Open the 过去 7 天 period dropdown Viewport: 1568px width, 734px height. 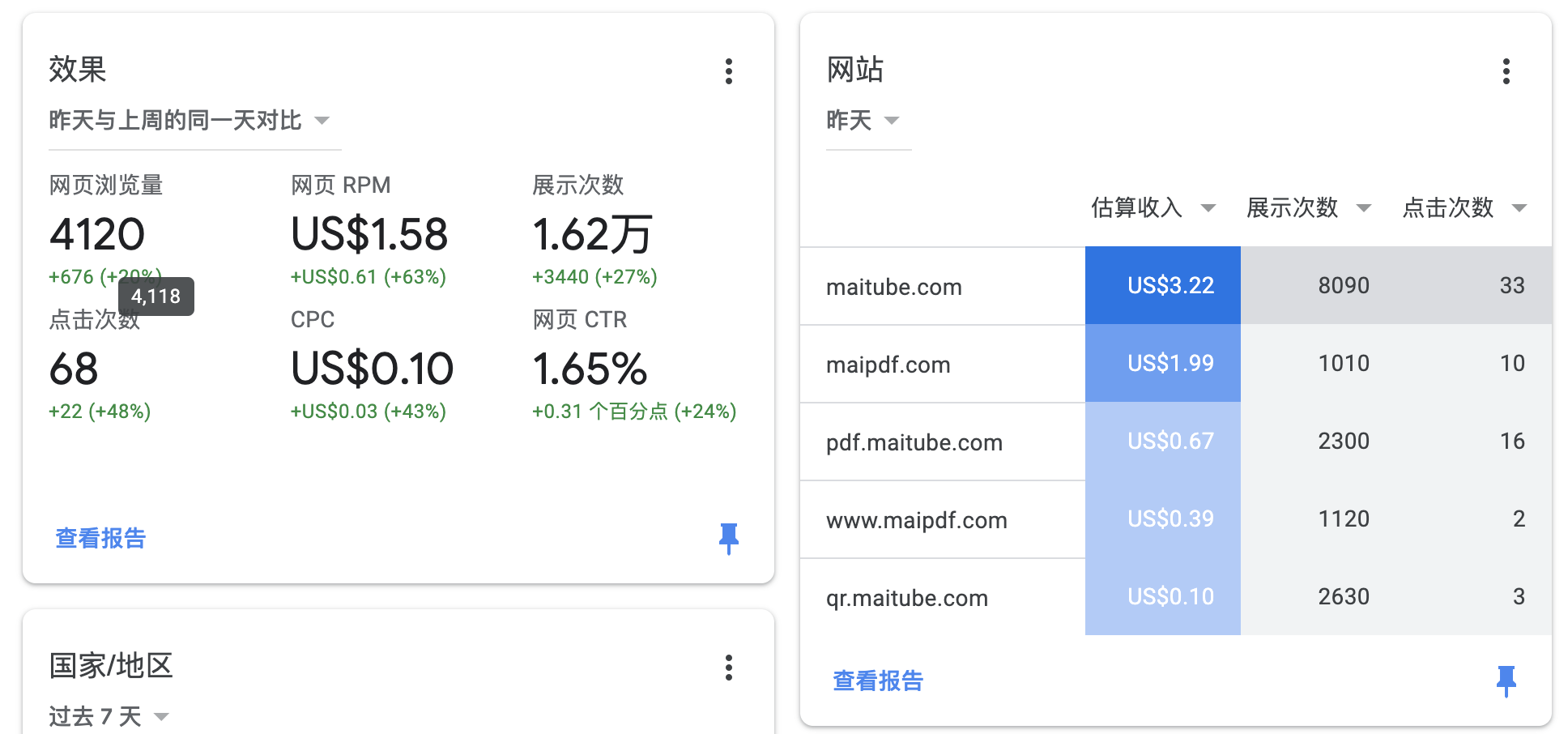click(109, 716)
